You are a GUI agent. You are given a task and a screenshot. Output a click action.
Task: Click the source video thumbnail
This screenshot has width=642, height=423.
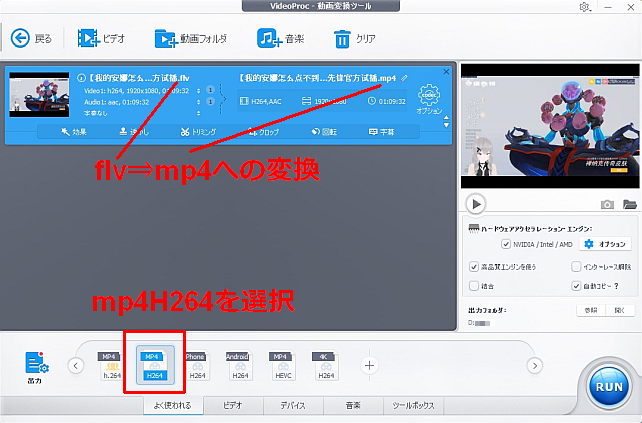[x=39, y=95]
